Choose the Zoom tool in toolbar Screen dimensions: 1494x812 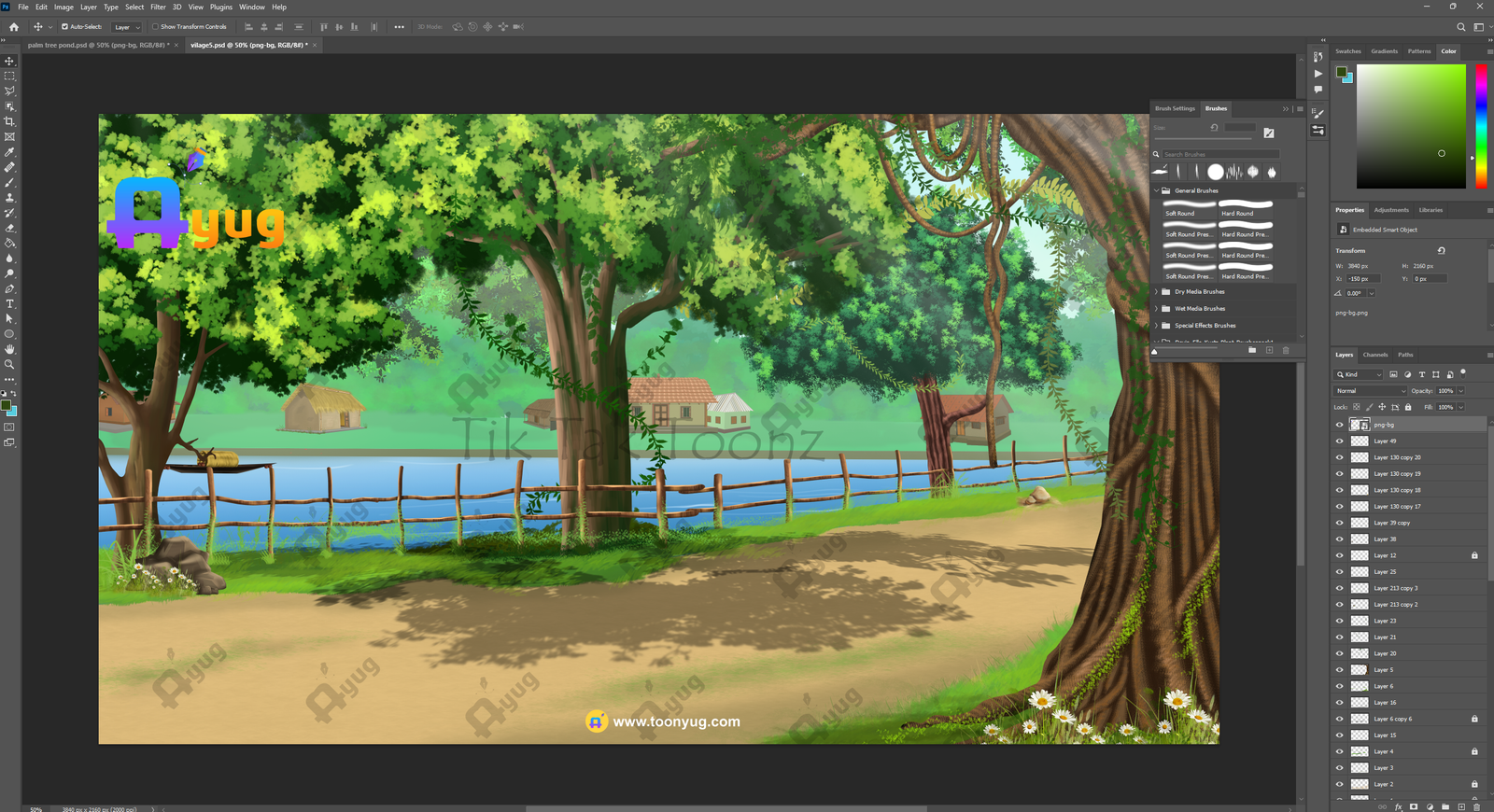coord(9,364)
